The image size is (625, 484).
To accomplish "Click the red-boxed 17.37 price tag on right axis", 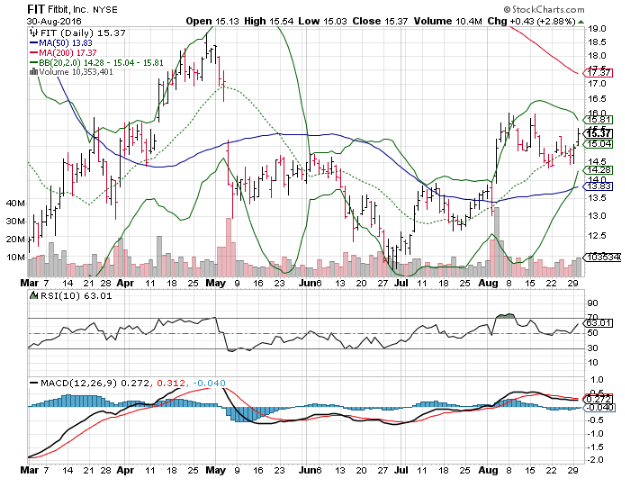I will (599, 73).
